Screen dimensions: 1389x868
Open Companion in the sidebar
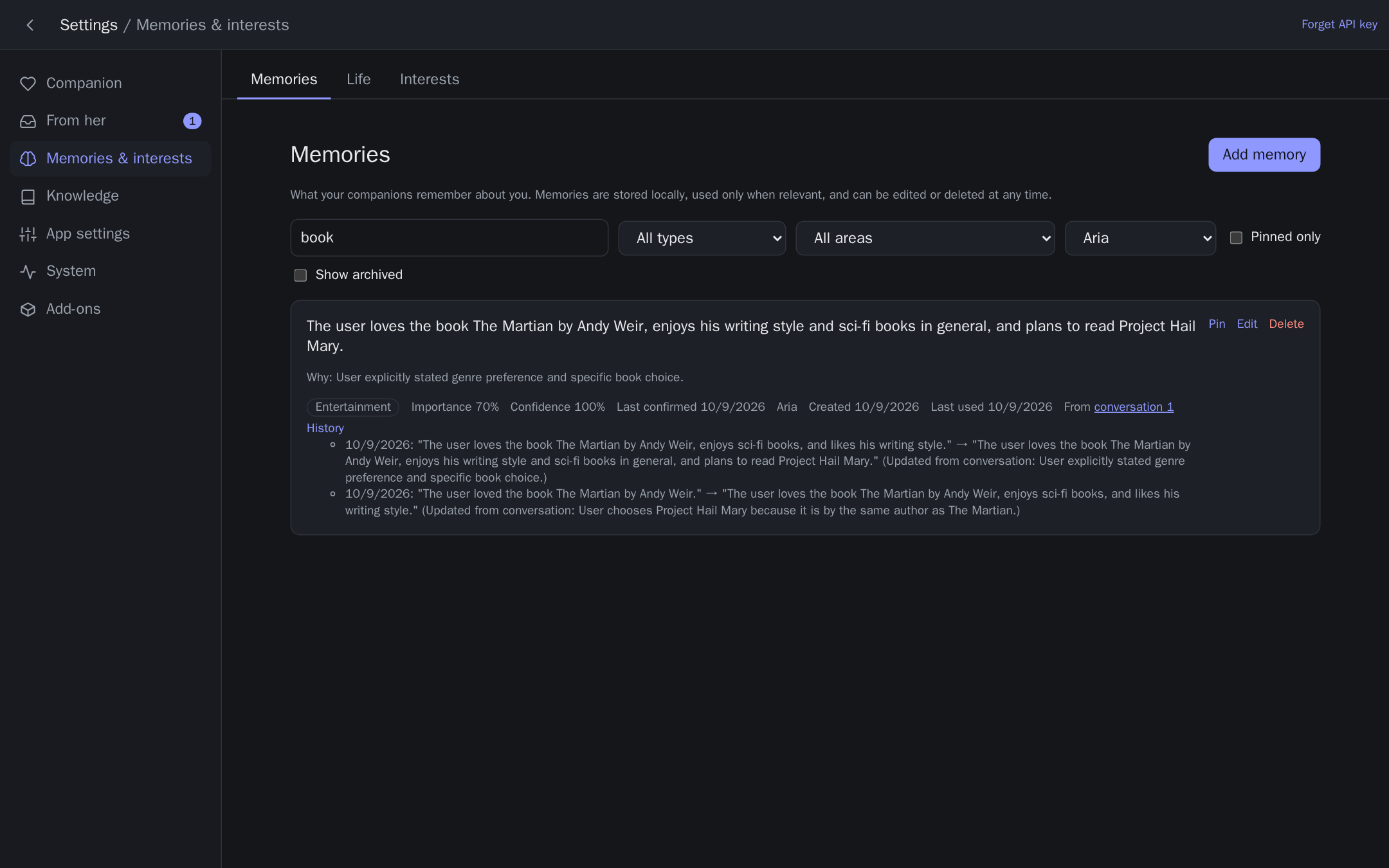click(x=110, y=84)
